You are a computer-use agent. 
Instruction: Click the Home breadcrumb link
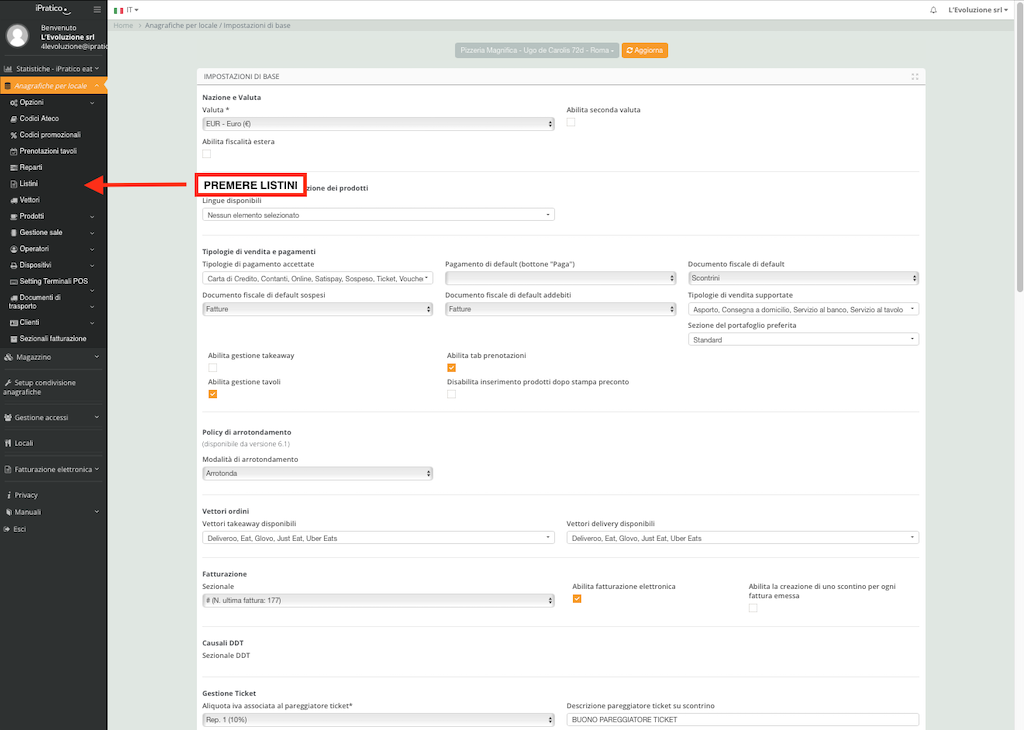click(123, 25)
